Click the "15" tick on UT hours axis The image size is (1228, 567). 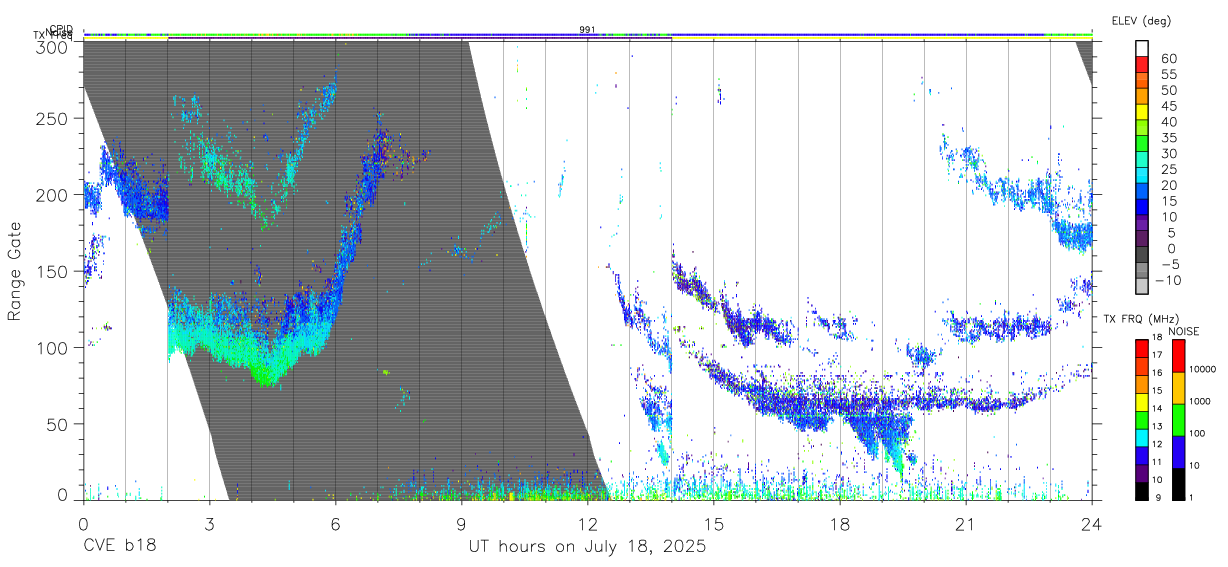coord(714,524)
